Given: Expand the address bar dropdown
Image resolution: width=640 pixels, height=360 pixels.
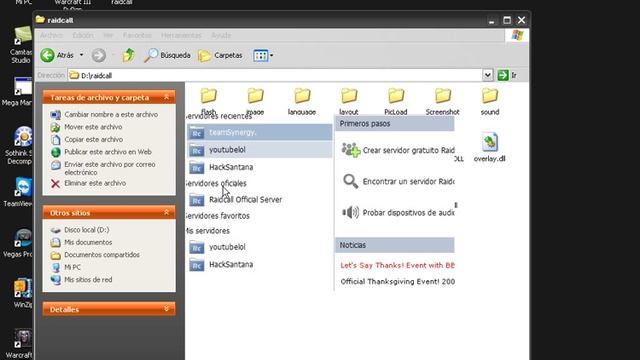Looking at the screenshot, I should pyautogui.click(x=487, y=75).
